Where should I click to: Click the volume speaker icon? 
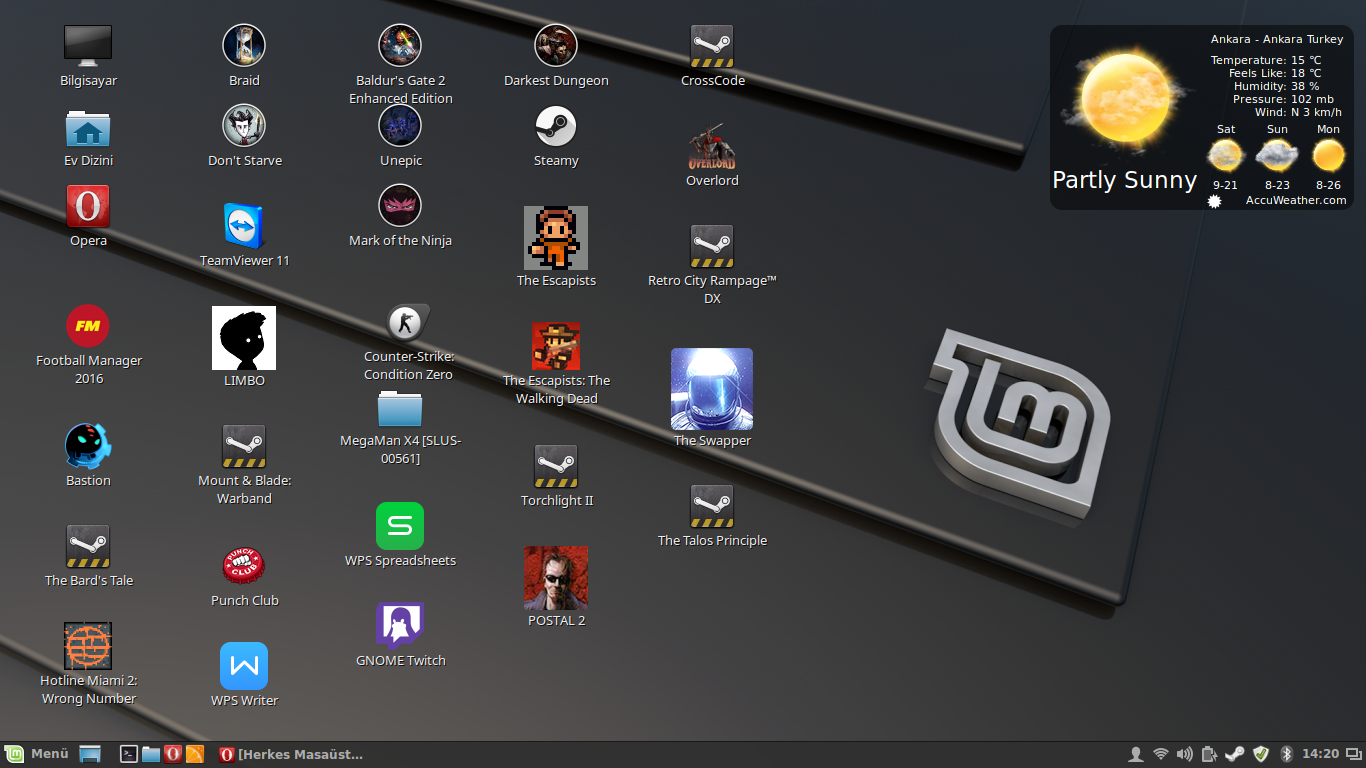1185,754
